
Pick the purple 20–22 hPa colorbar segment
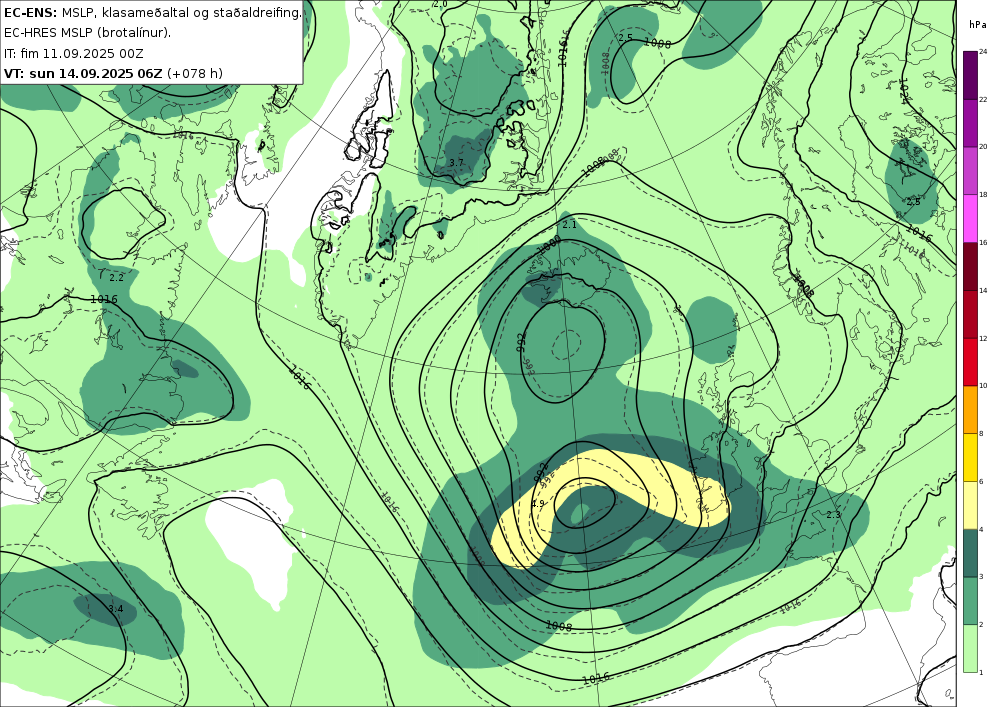[970, 122]
